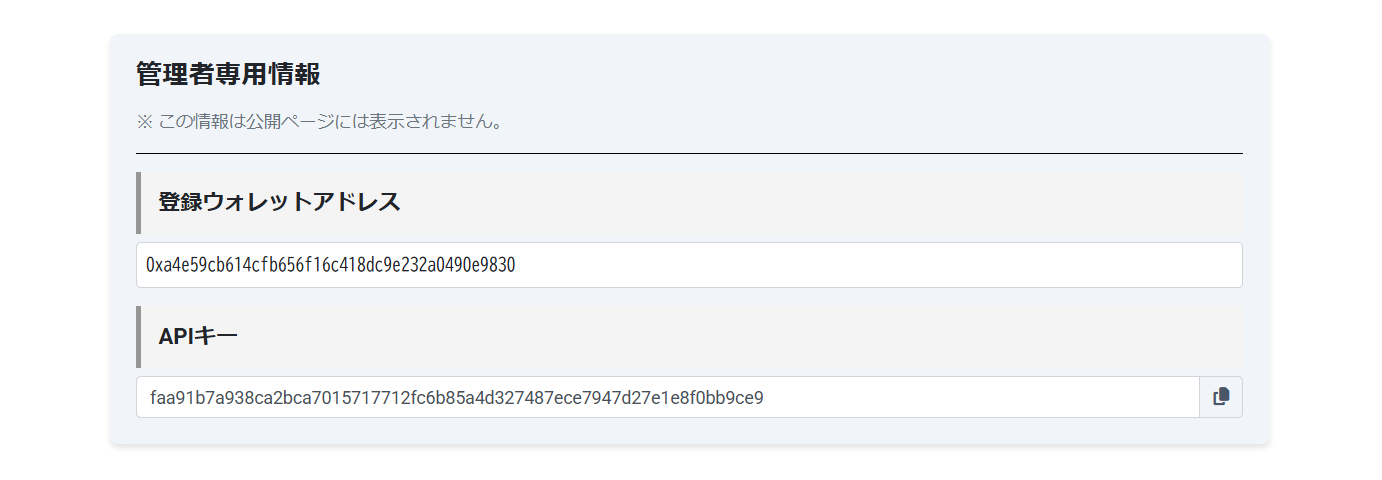
Task: Click accent bar beside APIキー heading
Action: pos(138,336)
